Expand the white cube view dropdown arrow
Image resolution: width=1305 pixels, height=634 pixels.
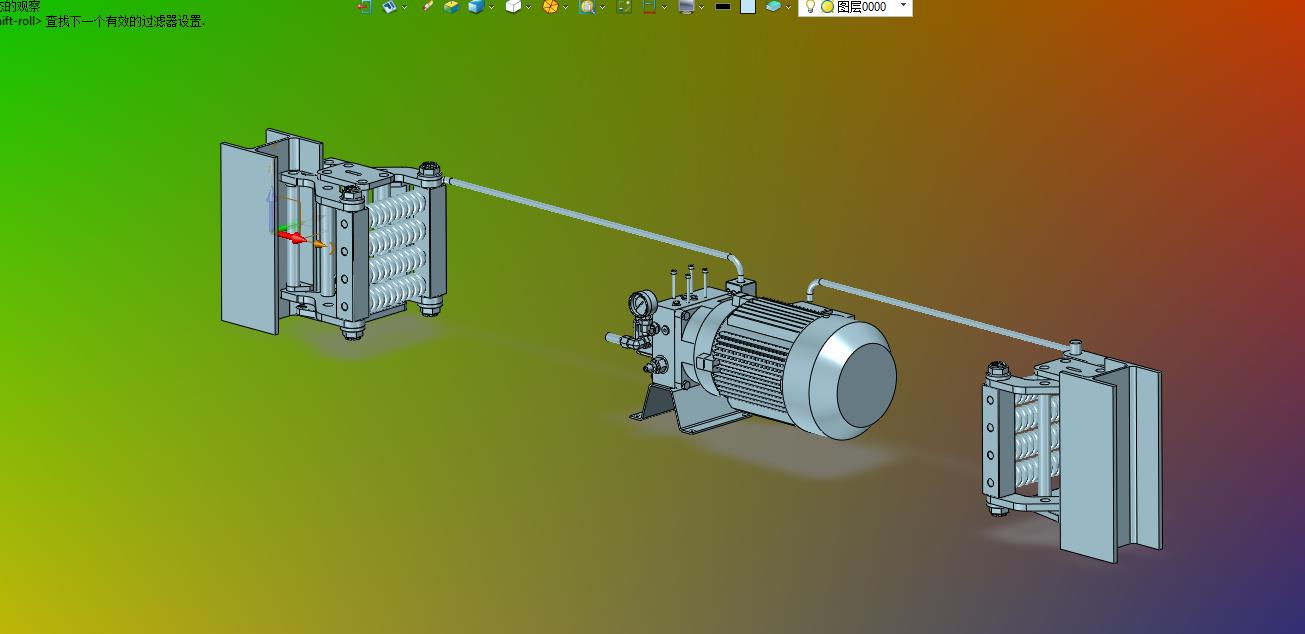tap(529, 7)
